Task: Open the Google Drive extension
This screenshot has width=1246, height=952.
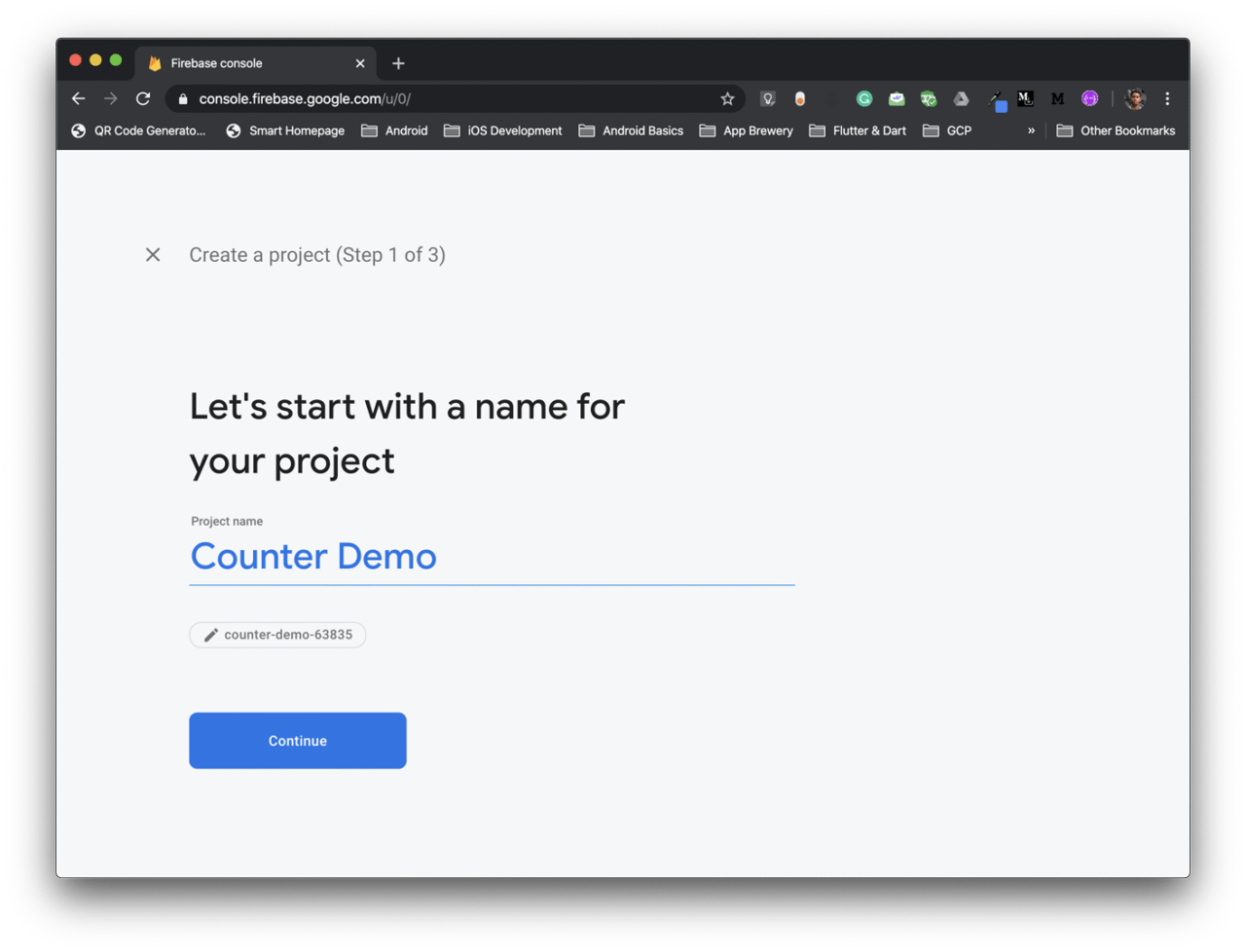Action: (x=961, y=98)
